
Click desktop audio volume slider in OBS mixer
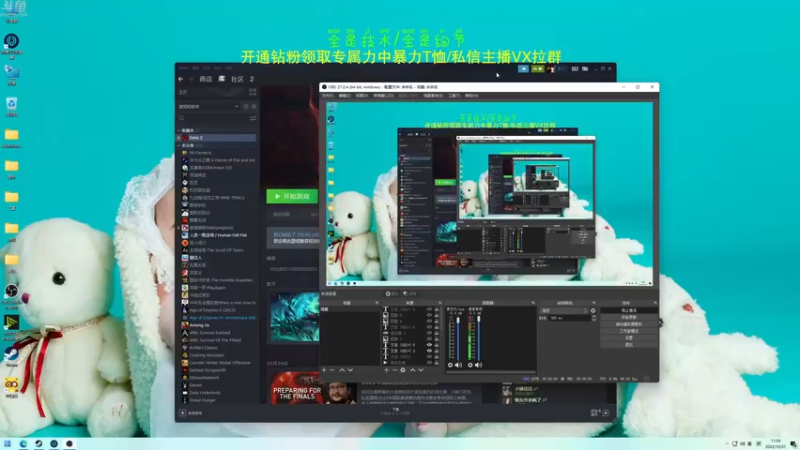click(479, 337)
